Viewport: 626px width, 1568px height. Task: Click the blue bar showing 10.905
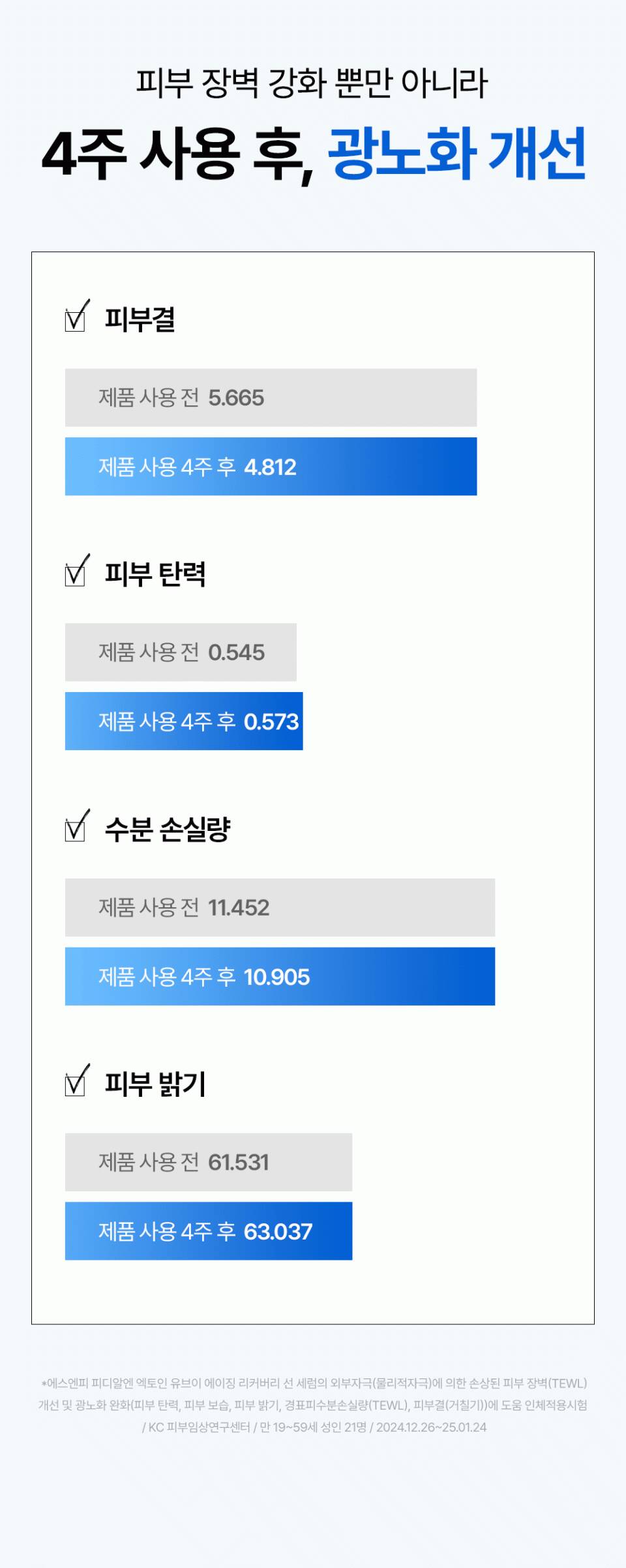pos(280,976)
